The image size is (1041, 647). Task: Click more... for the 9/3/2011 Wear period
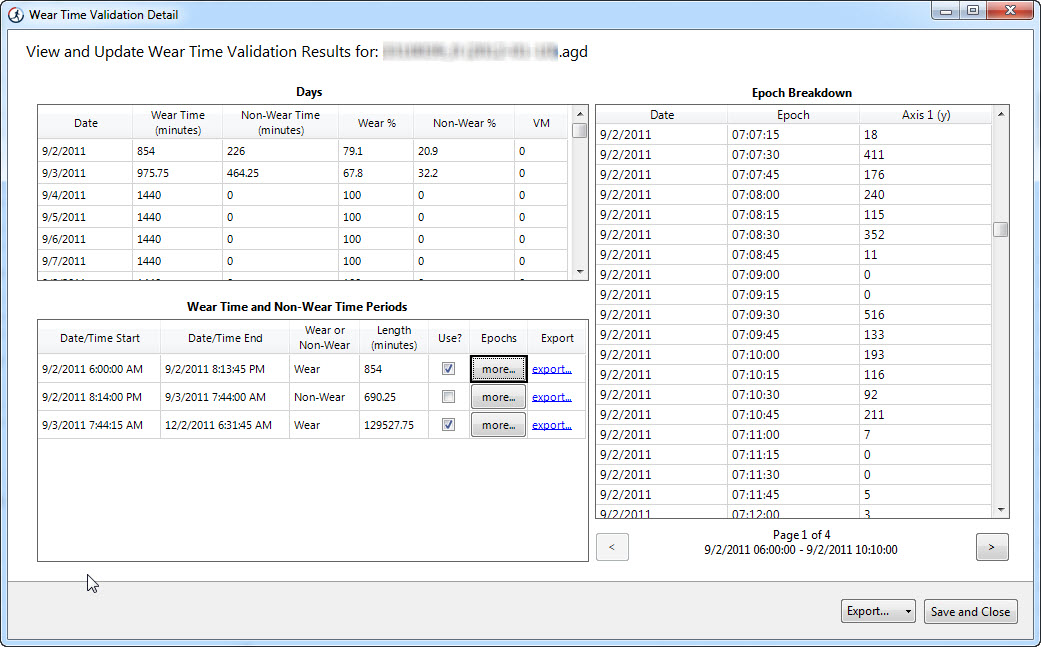coord(498,424)
